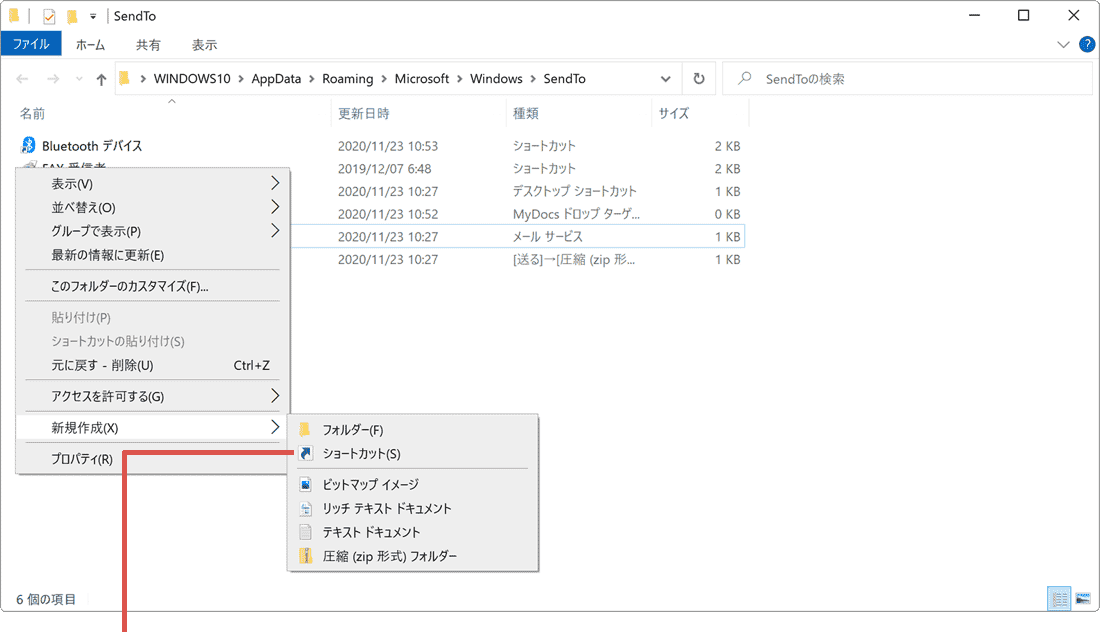
Task: Click the 更新日時 column header
Action: pyautogui.click(x=364, y=114)
